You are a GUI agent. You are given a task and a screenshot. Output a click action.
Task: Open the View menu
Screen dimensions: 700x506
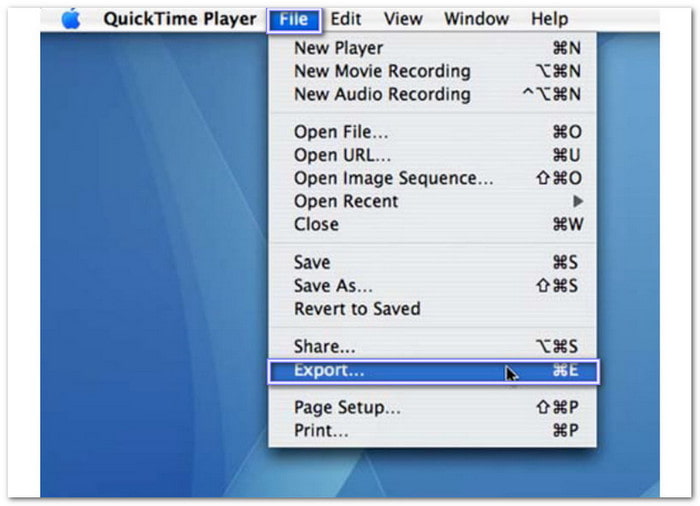click(x=403, y=19)
